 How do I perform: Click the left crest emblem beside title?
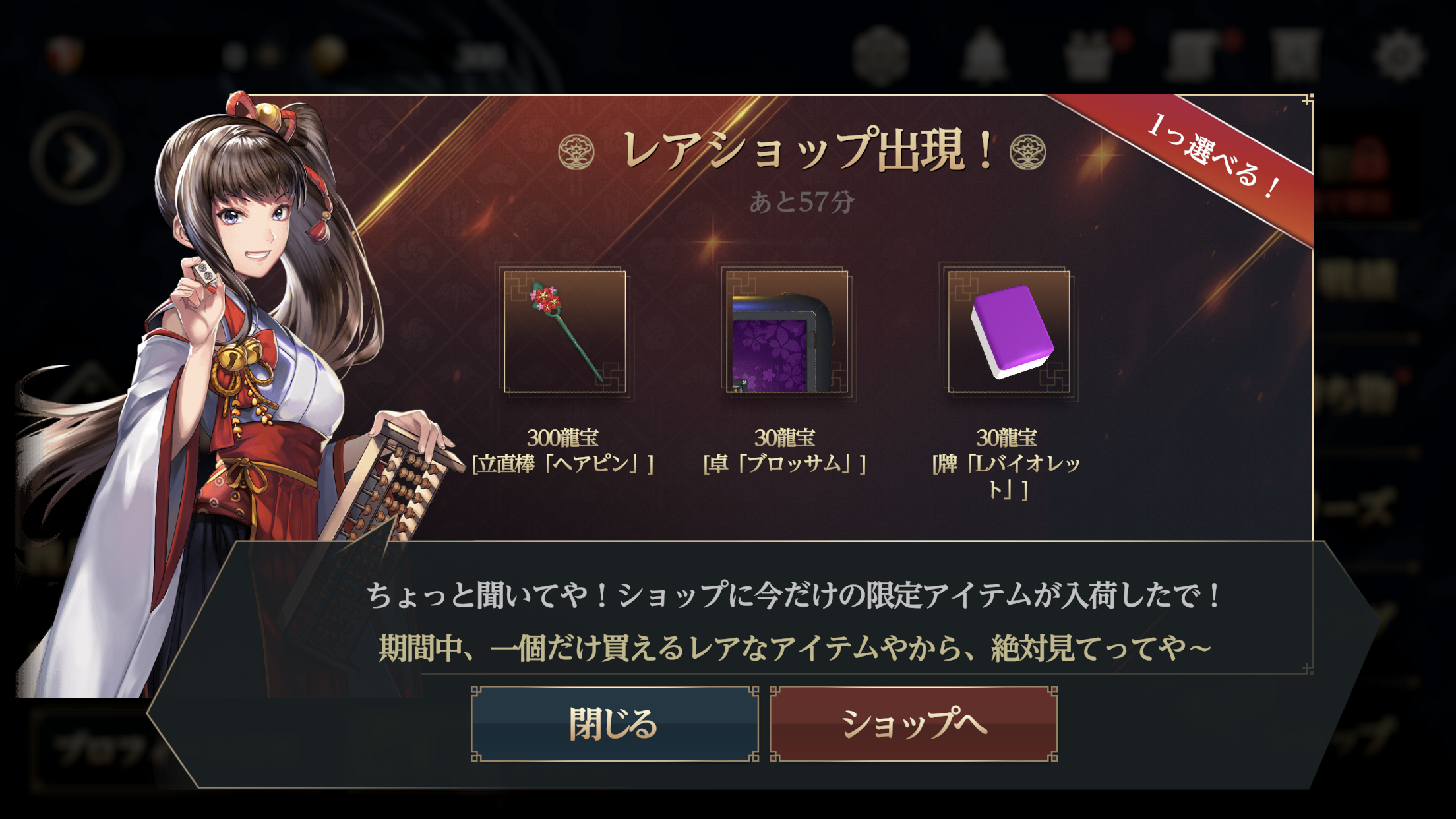pyautogui.click(x=576, y=152)
